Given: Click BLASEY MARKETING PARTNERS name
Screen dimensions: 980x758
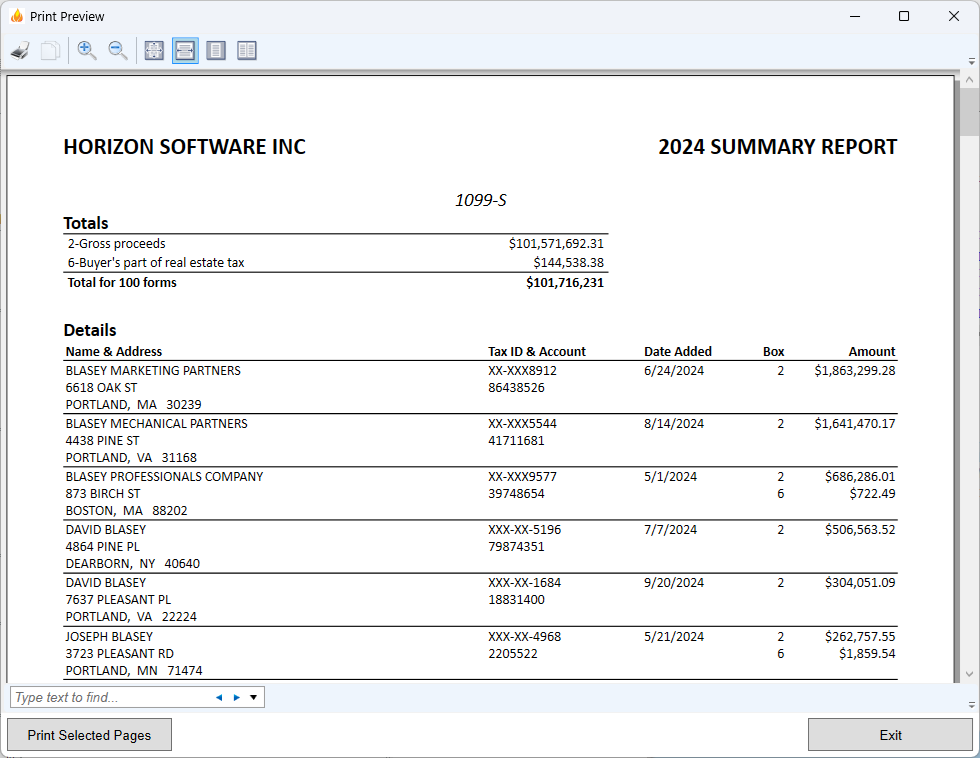Looking at the screenshot, I should [153, 371].
